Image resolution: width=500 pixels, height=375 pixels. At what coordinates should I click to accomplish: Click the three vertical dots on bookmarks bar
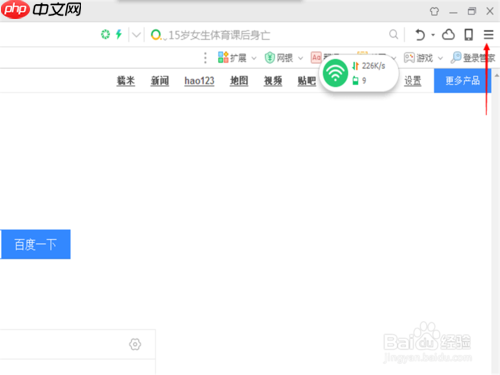[x=205, y=58]
